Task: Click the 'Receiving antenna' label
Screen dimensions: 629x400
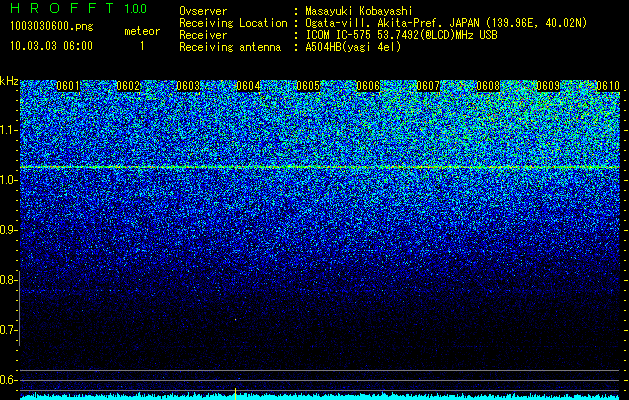Action: [x=230, y=47]
